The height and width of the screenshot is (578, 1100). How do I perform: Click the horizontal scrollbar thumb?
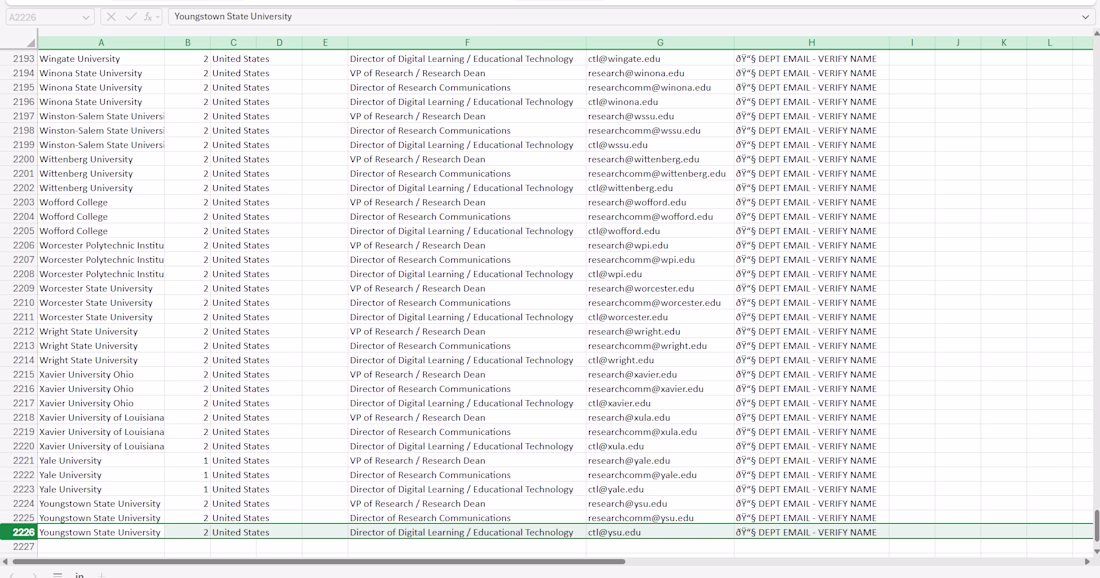click(318, 561)
